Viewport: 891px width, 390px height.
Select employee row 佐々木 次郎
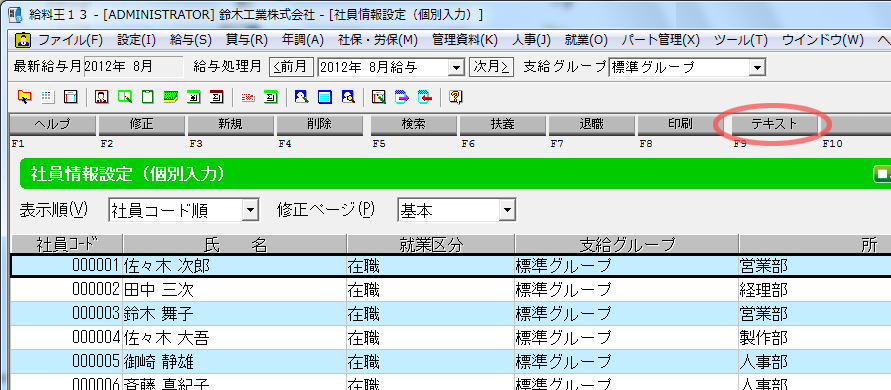451,266
